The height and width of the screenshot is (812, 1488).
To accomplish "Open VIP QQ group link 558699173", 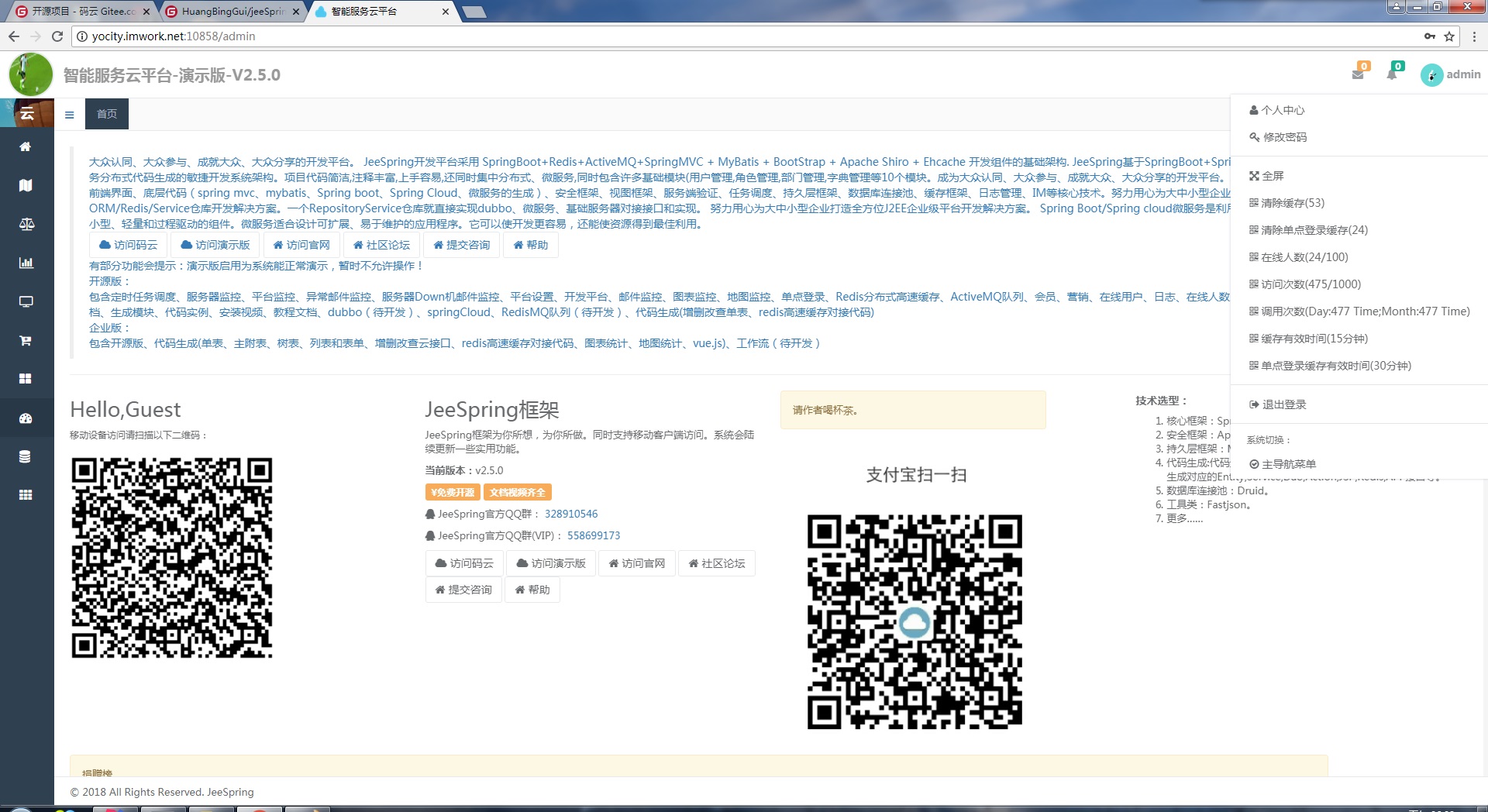I will click(x=594, y=535).
